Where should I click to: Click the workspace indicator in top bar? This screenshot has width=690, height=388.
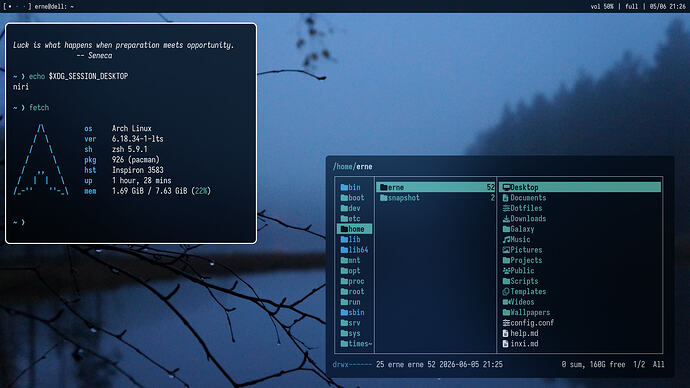[17, 7]
